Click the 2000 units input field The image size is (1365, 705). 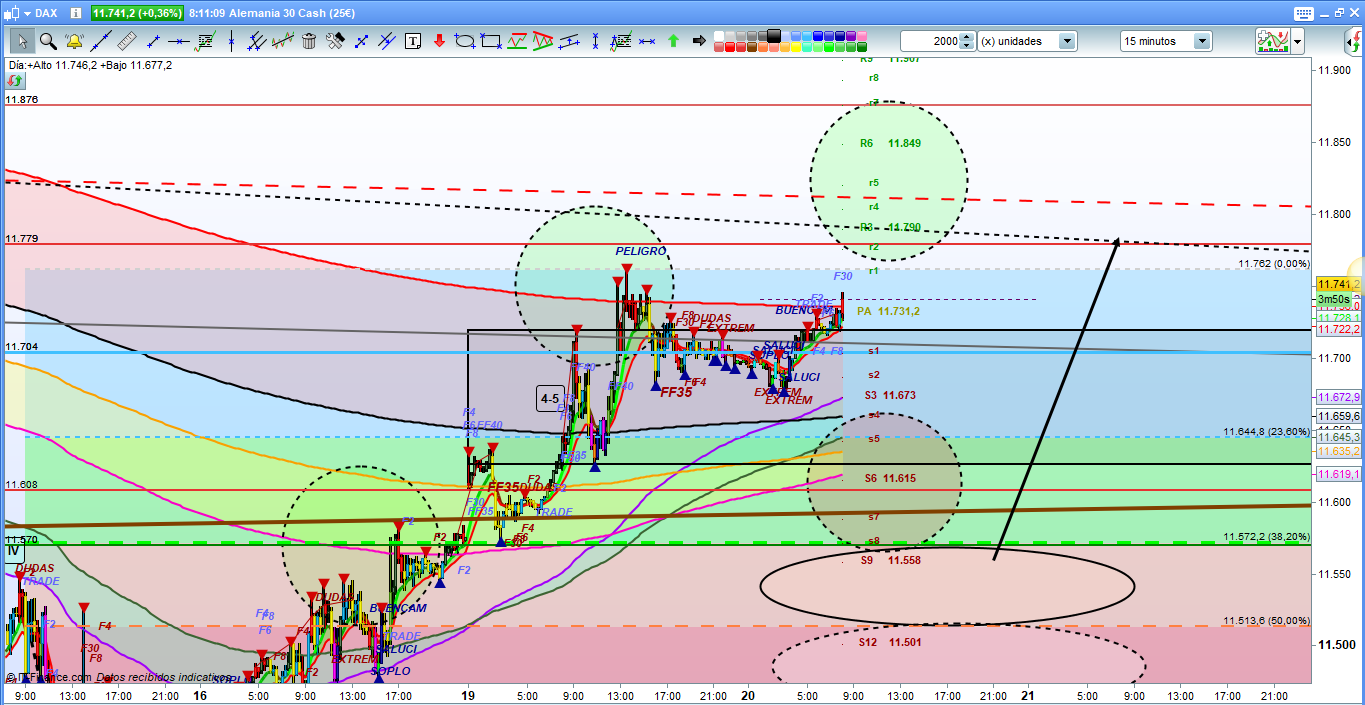(x=929, y=41)
